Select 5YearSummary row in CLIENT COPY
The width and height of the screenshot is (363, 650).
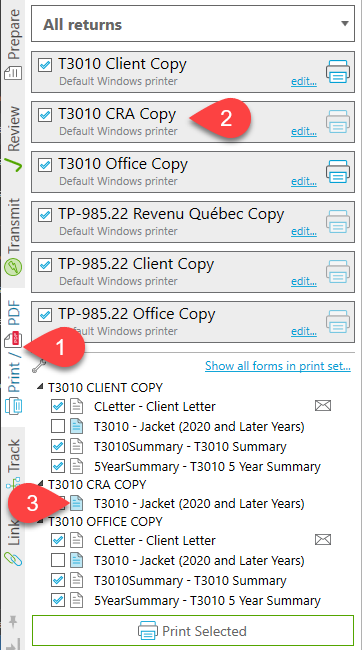tap(207, 467)
